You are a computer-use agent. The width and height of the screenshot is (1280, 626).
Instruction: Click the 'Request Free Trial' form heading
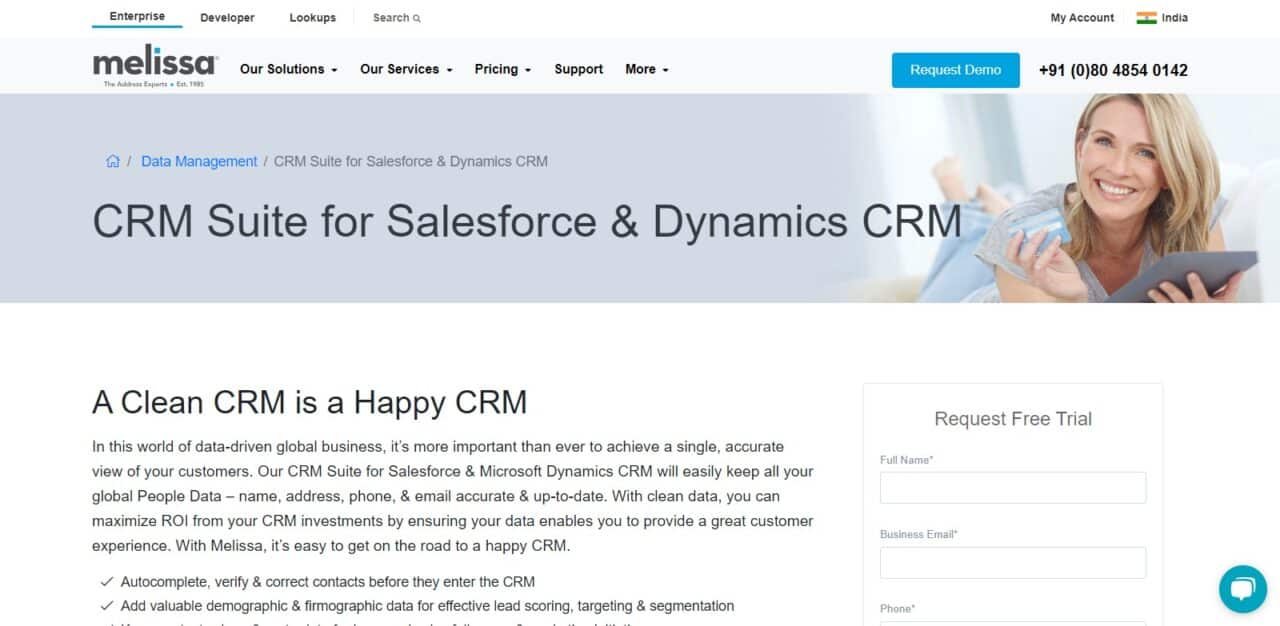[1013, 419]
